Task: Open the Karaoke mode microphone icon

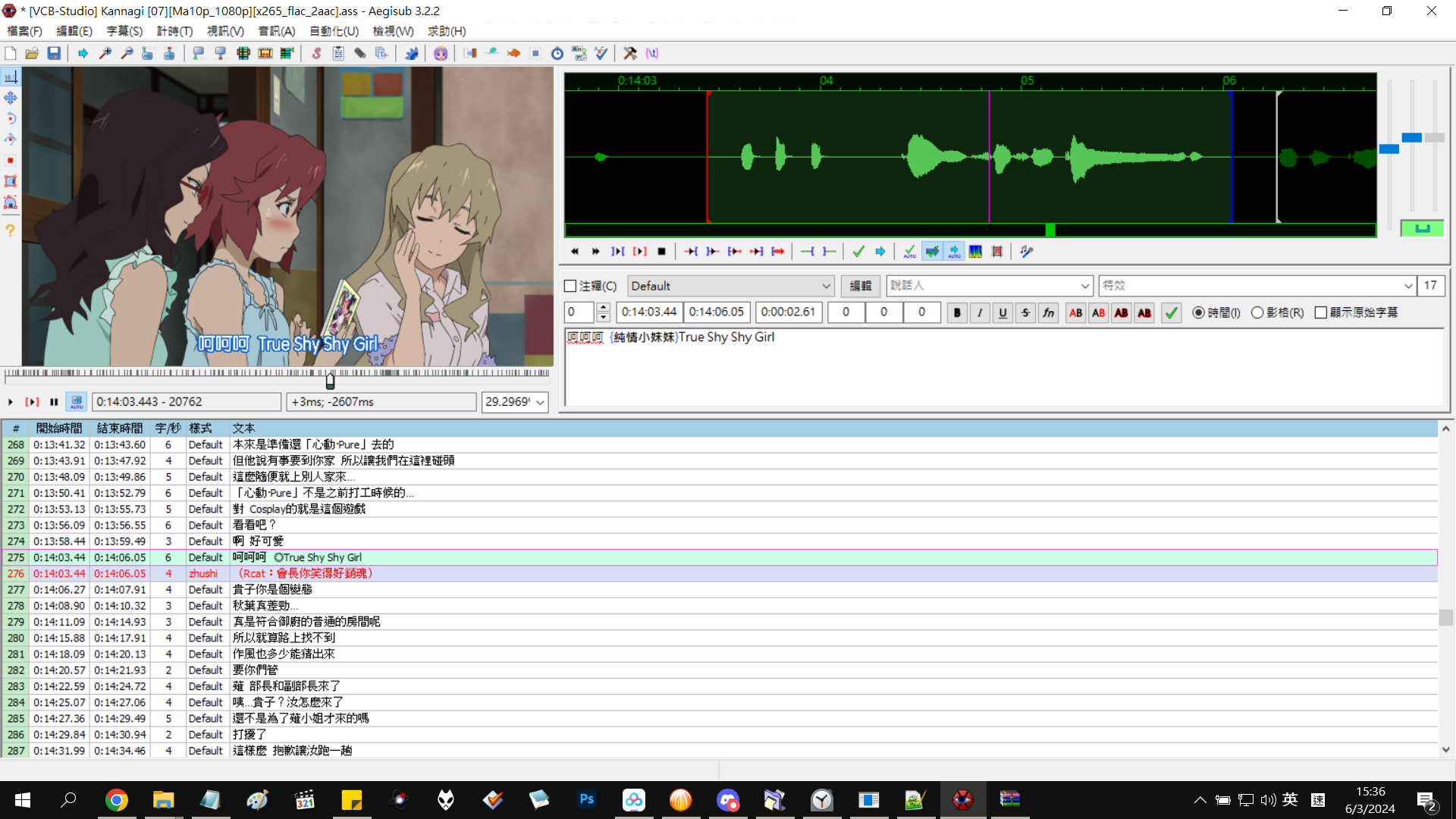Action: [x=1027, y=251]
